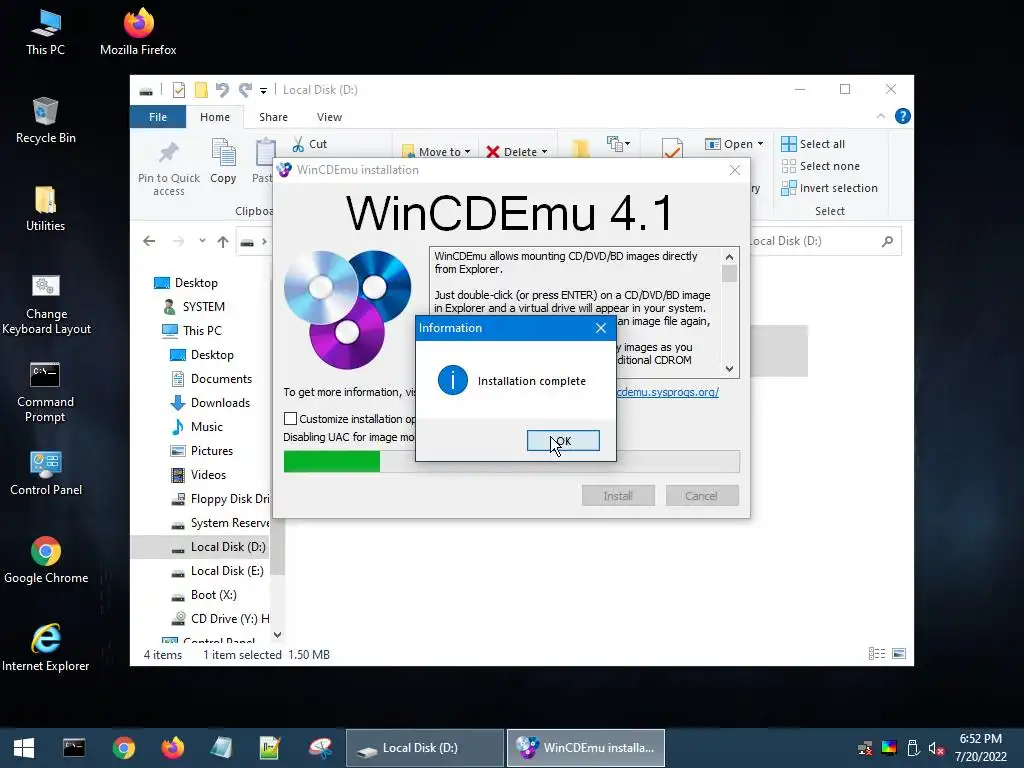Image resolution: width=1024 pixels, height=768 pixels.
Task: Collapse the ribbon with chevron
Action: [x=880, y=116]
